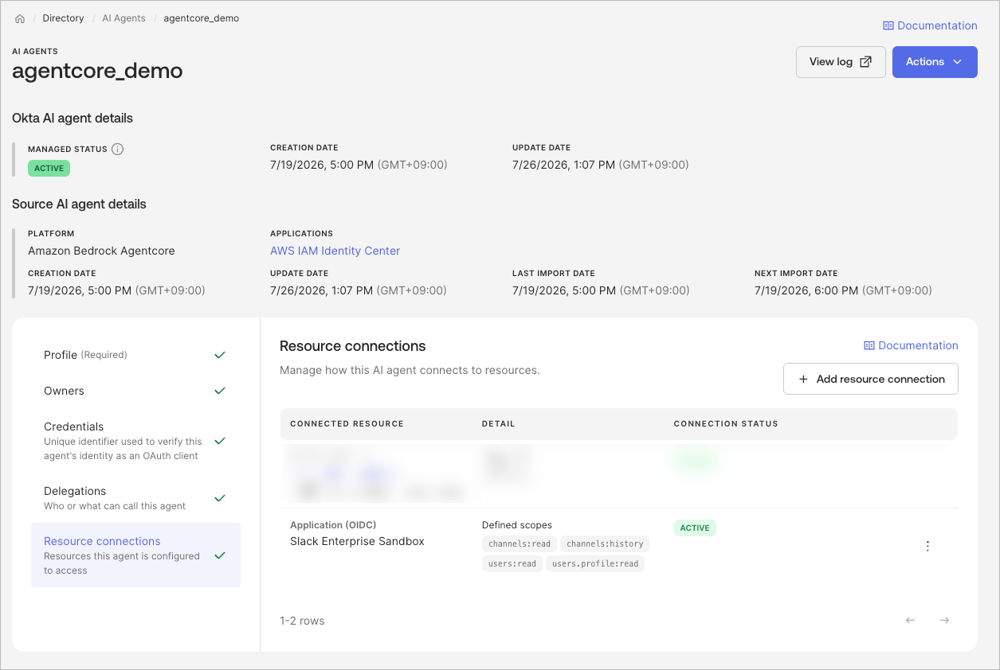1000x670 pixels.
Task: Click Add resource connection button
Action: point(871,379)
